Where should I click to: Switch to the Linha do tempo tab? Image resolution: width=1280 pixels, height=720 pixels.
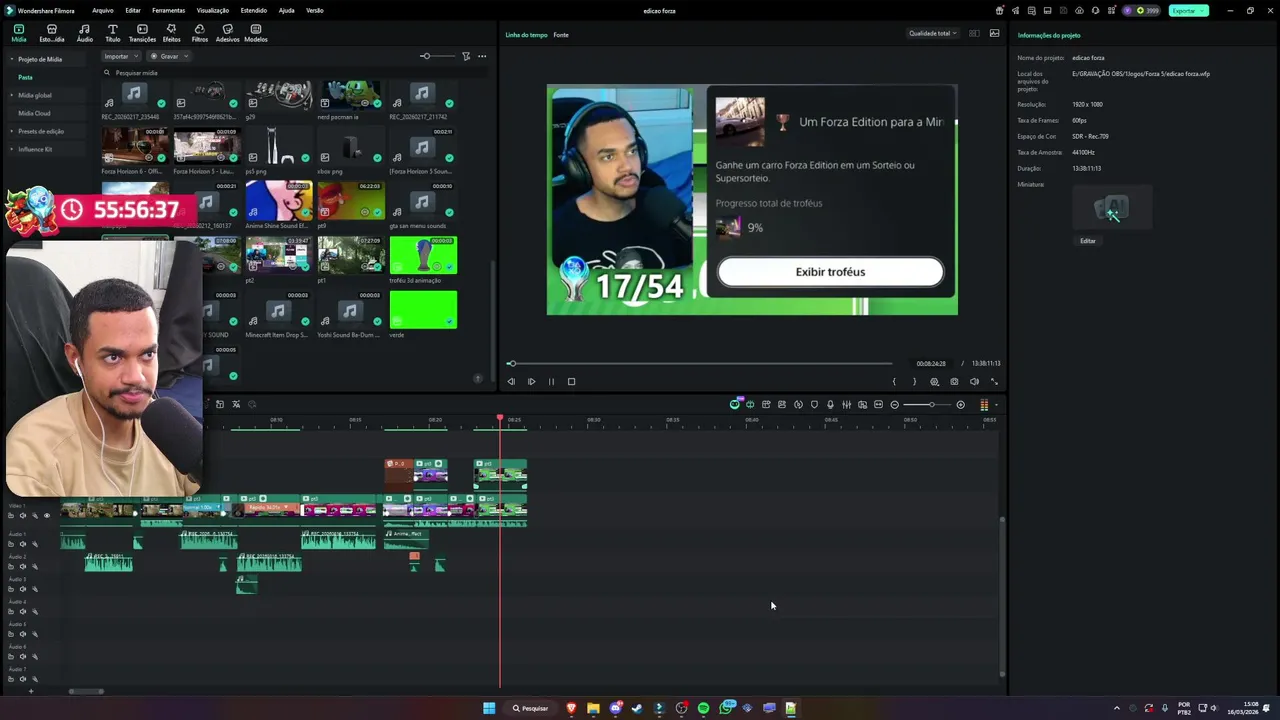click(526, 35)
